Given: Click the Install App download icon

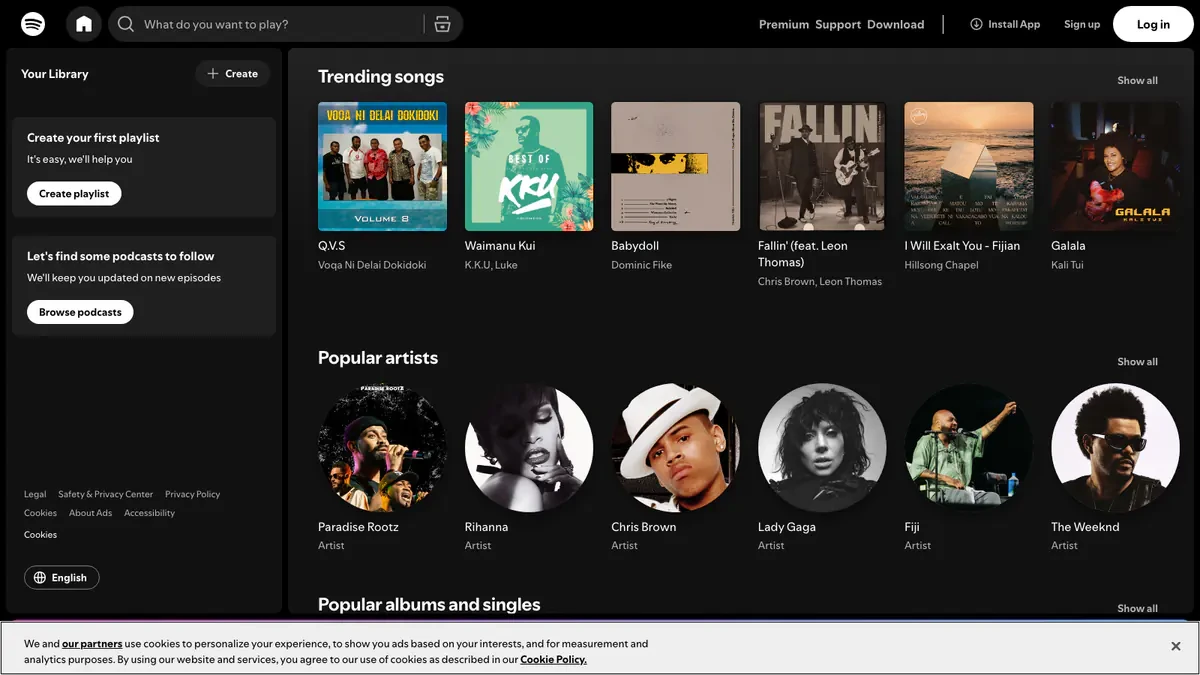Looking at the screenshot, I should (x=976, y=24).
